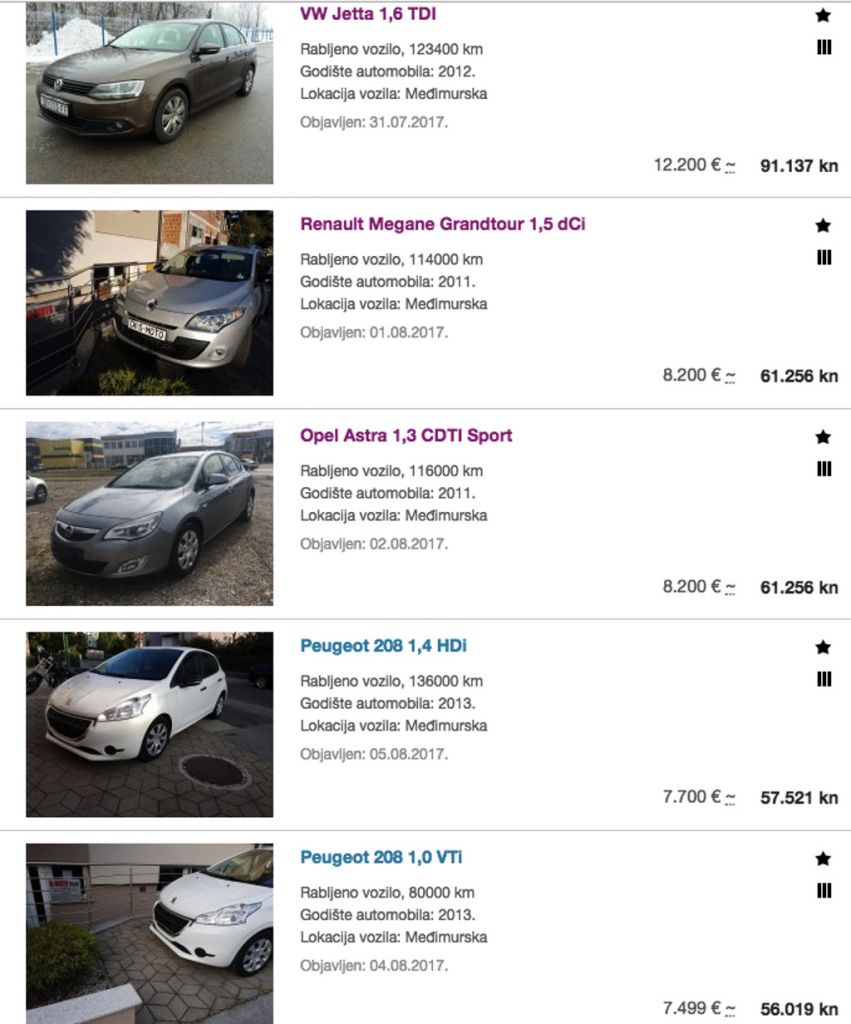Screen dimensions: 851x1024
Task: Click the 7.700 € price approximation symbol
Action: pyautogui.click(x=731, y=798)
